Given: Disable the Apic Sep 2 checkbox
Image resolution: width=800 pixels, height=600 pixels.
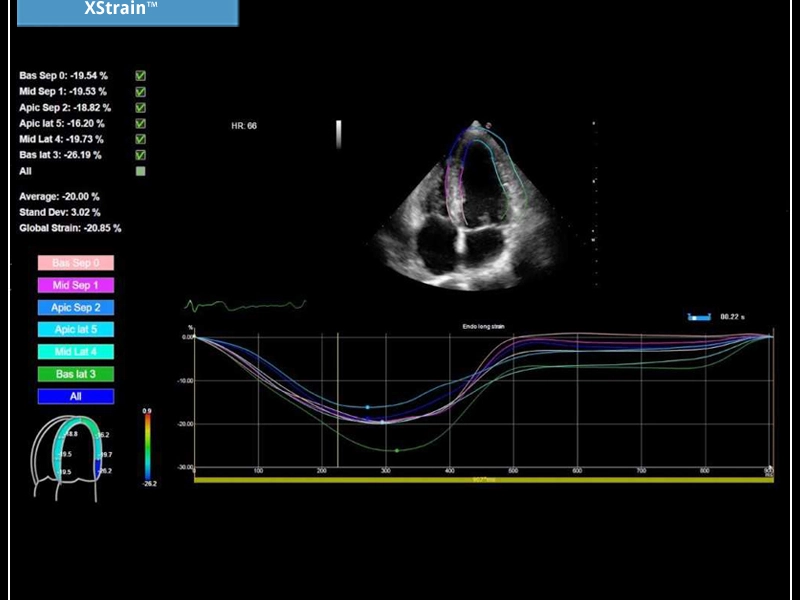Looking at the screenshot, I should tap(141, 108).
